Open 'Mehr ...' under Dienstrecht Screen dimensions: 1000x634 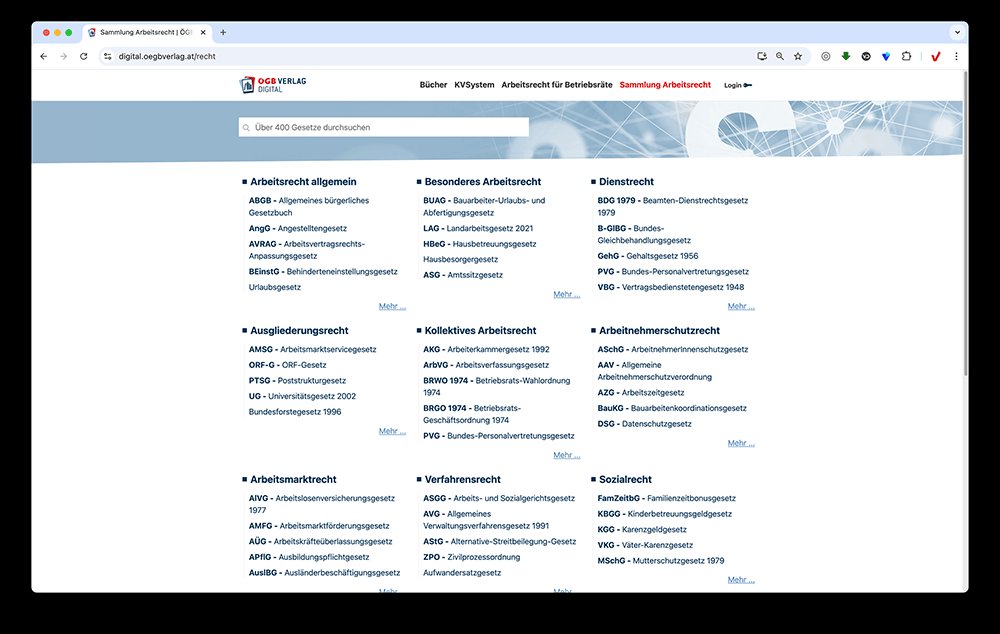(740, 306)
